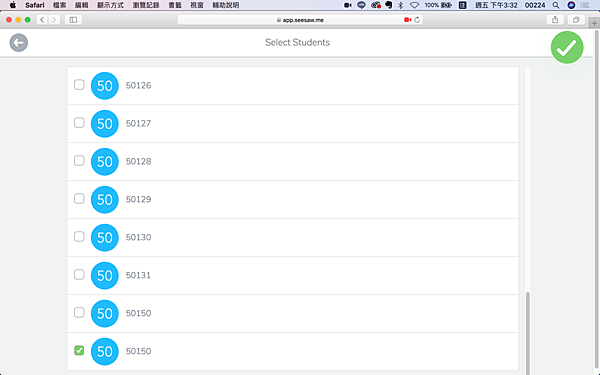The width and height of the screenshot is (600, 375).
Task: Show all tabs overview button
Action: [x=576, y=20]
